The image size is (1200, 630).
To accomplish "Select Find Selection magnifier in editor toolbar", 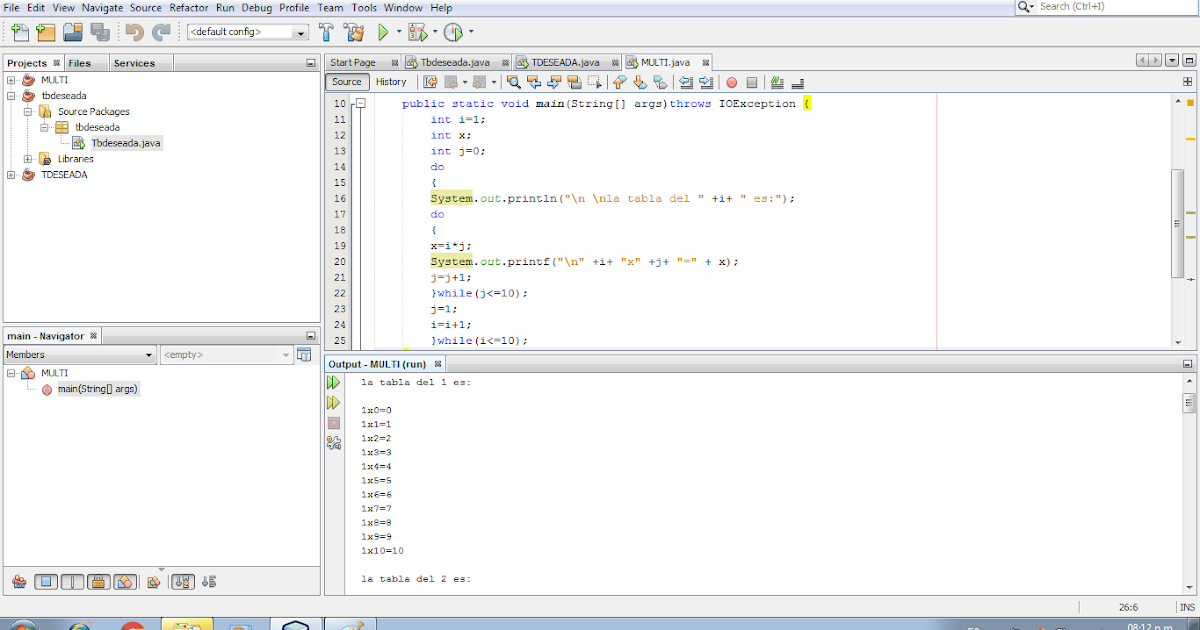I will click(x=513, y=82).
